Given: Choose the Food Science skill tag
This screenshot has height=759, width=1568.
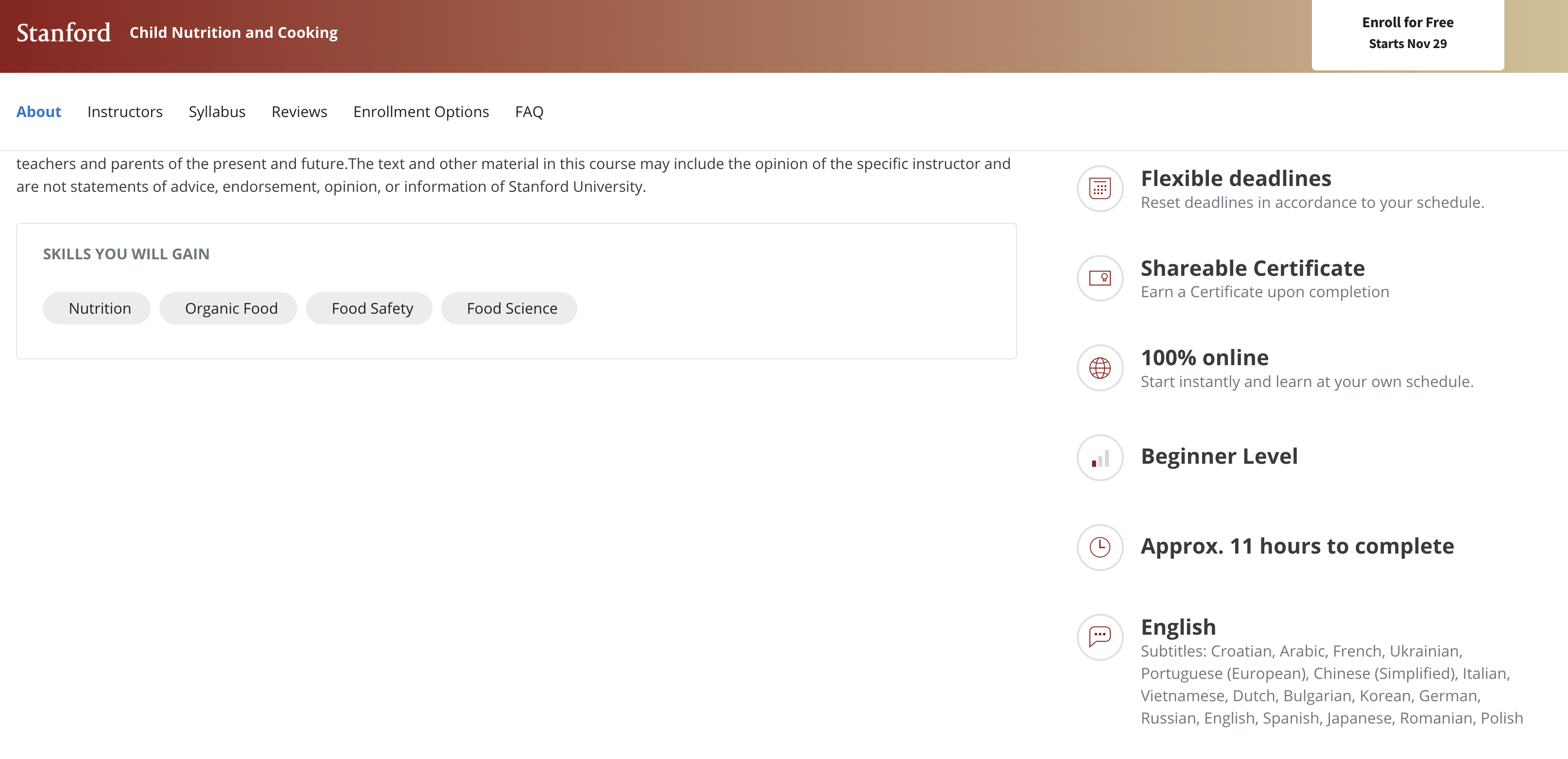Looking at the screenshot, I should tap(511, 308).
